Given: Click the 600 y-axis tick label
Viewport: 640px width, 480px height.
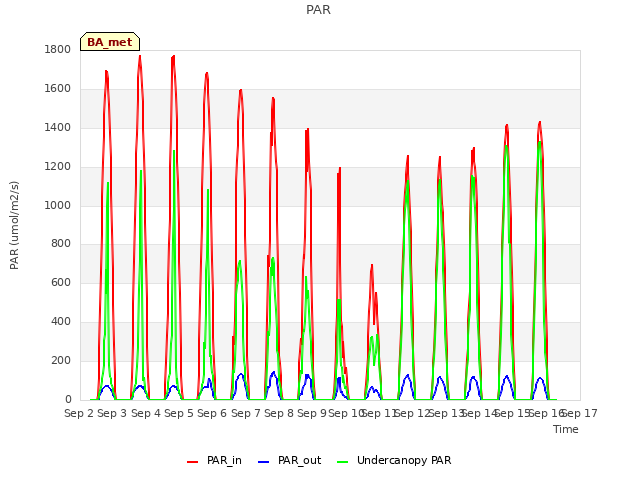Looking at the screenshot, I should point(61,282).
